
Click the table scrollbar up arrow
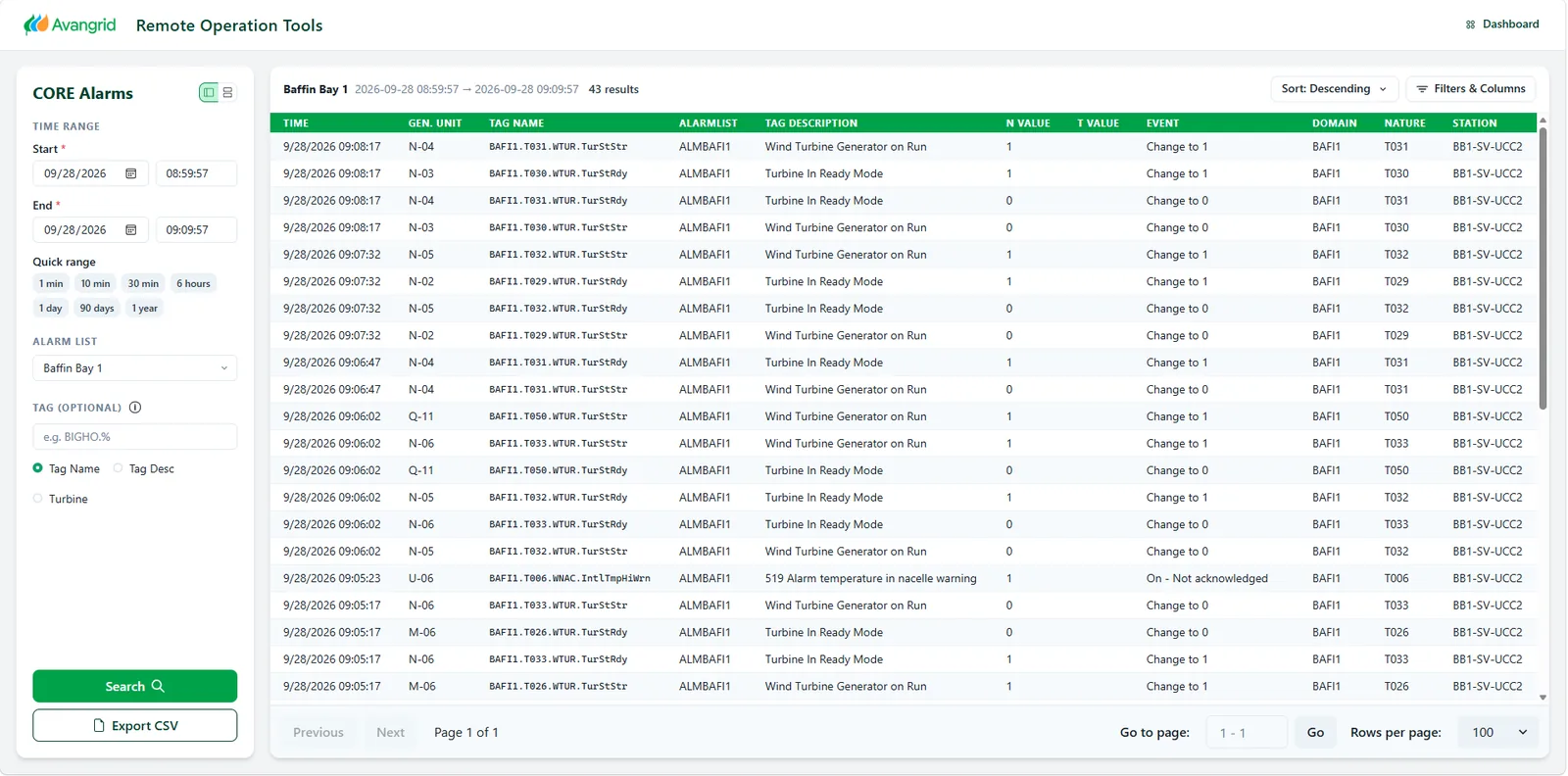click(x=1543, y=120)
